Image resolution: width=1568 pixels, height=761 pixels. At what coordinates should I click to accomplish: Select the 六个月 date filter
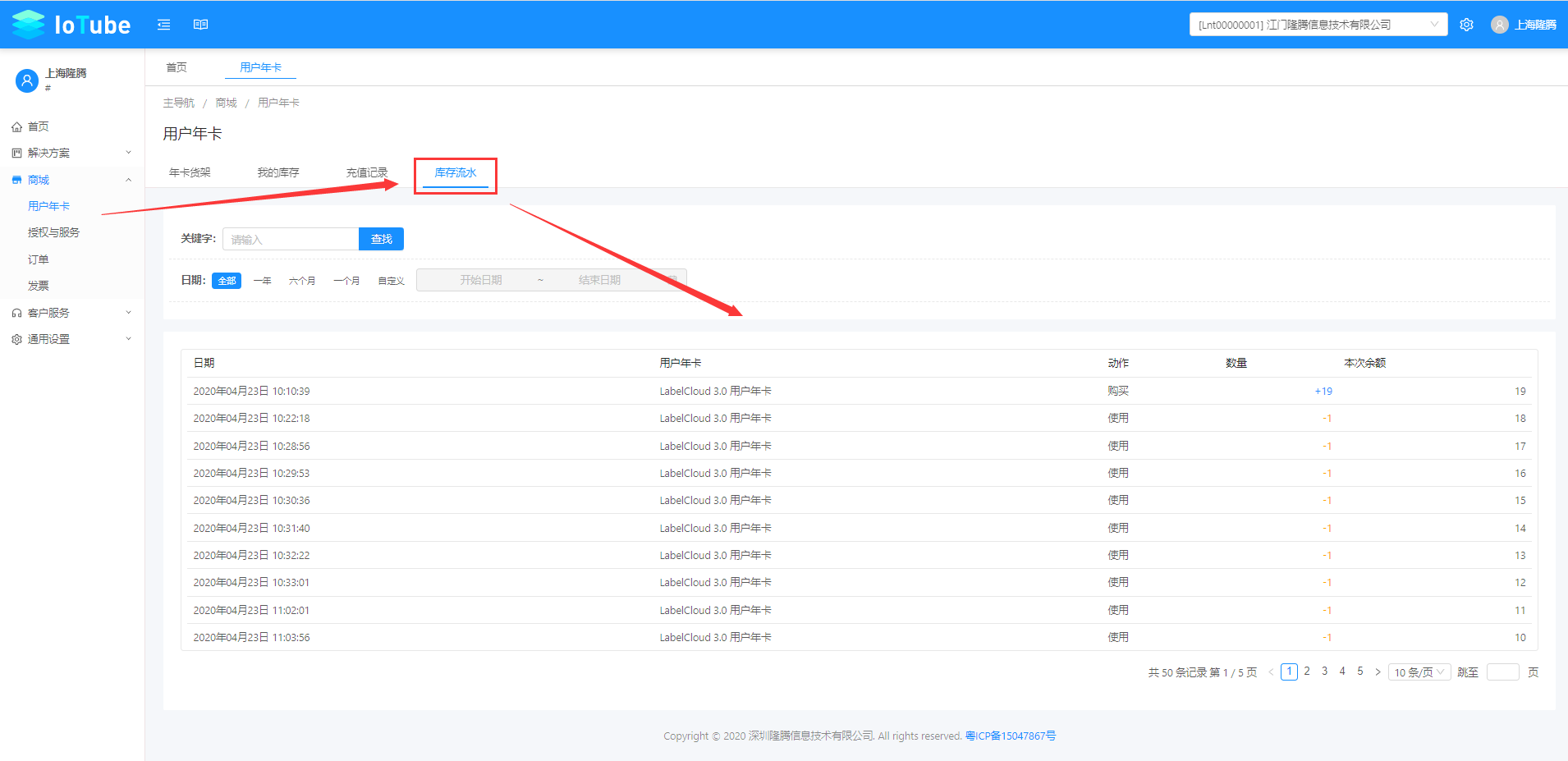coord(302,281)
